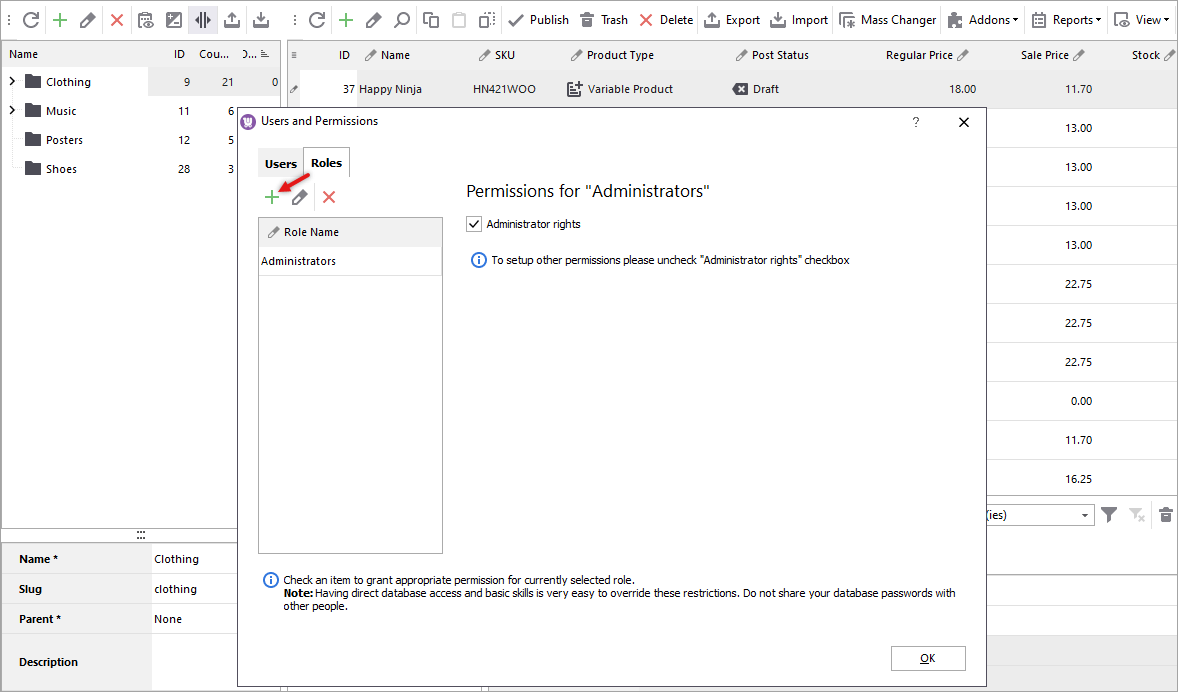
Task: Refresh the category list
Action: point(31,20)
